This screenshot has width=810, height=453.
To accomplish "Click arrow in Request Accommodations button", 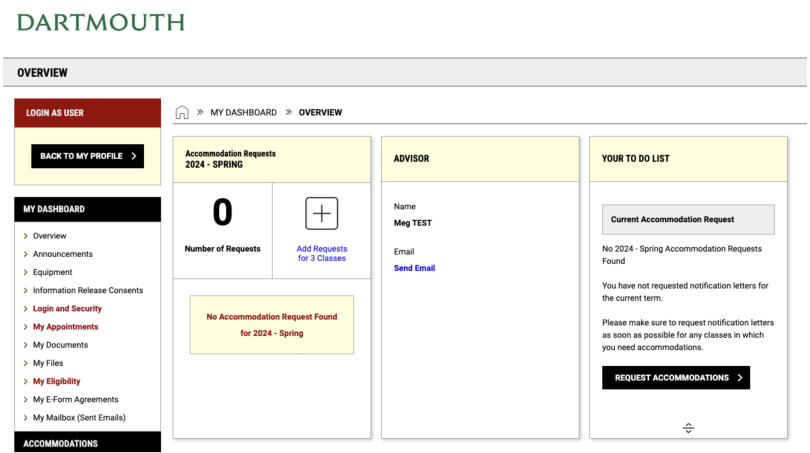I will click(740, 378).
